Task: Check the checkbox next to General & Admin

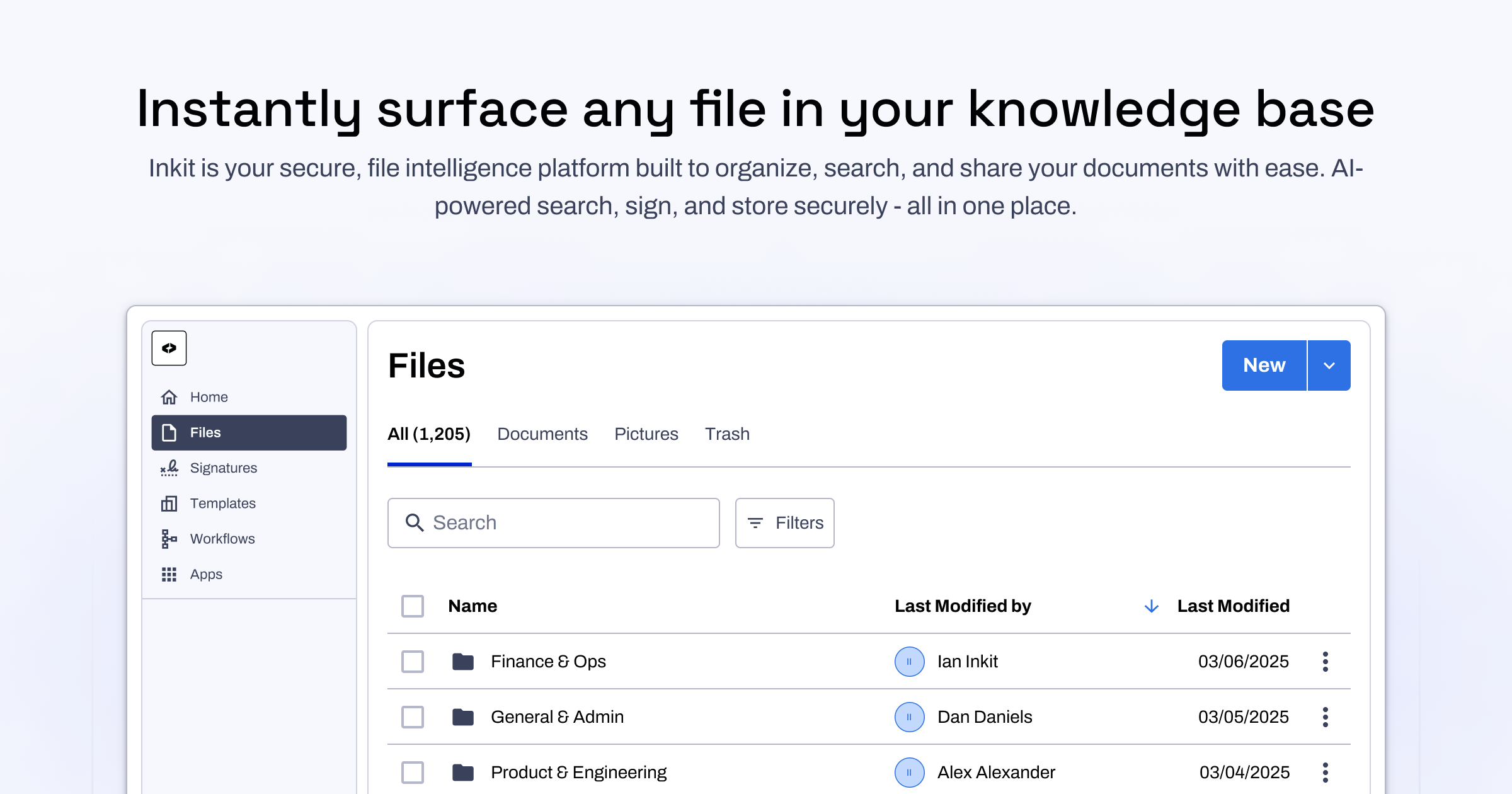Action: (412, 716)
